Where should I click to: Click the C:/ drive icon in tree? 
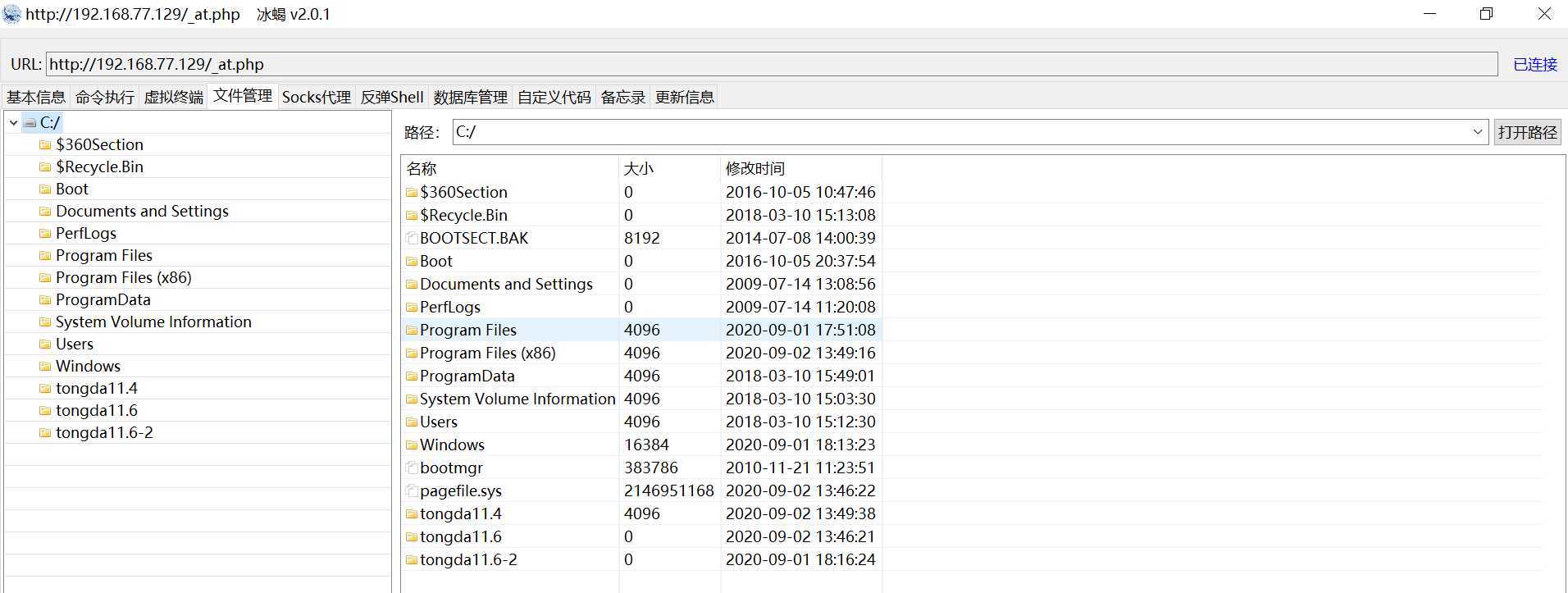click(x=30, y=123)
